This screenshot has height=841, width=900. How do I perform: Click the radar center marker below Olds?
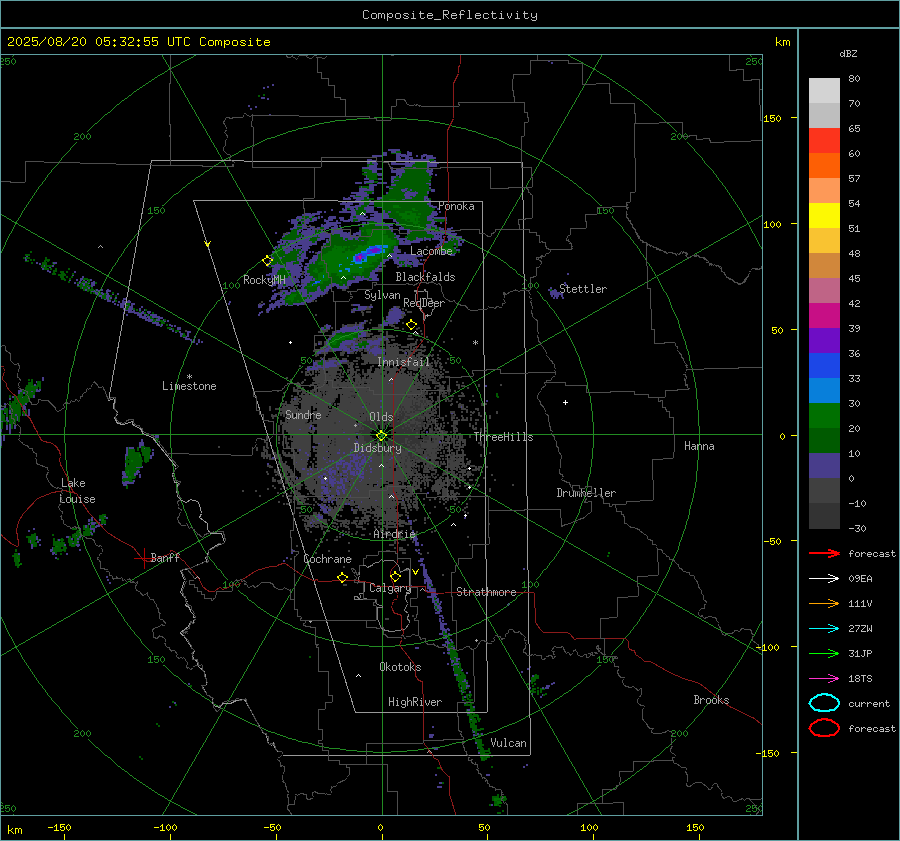(x=381, y=435)
